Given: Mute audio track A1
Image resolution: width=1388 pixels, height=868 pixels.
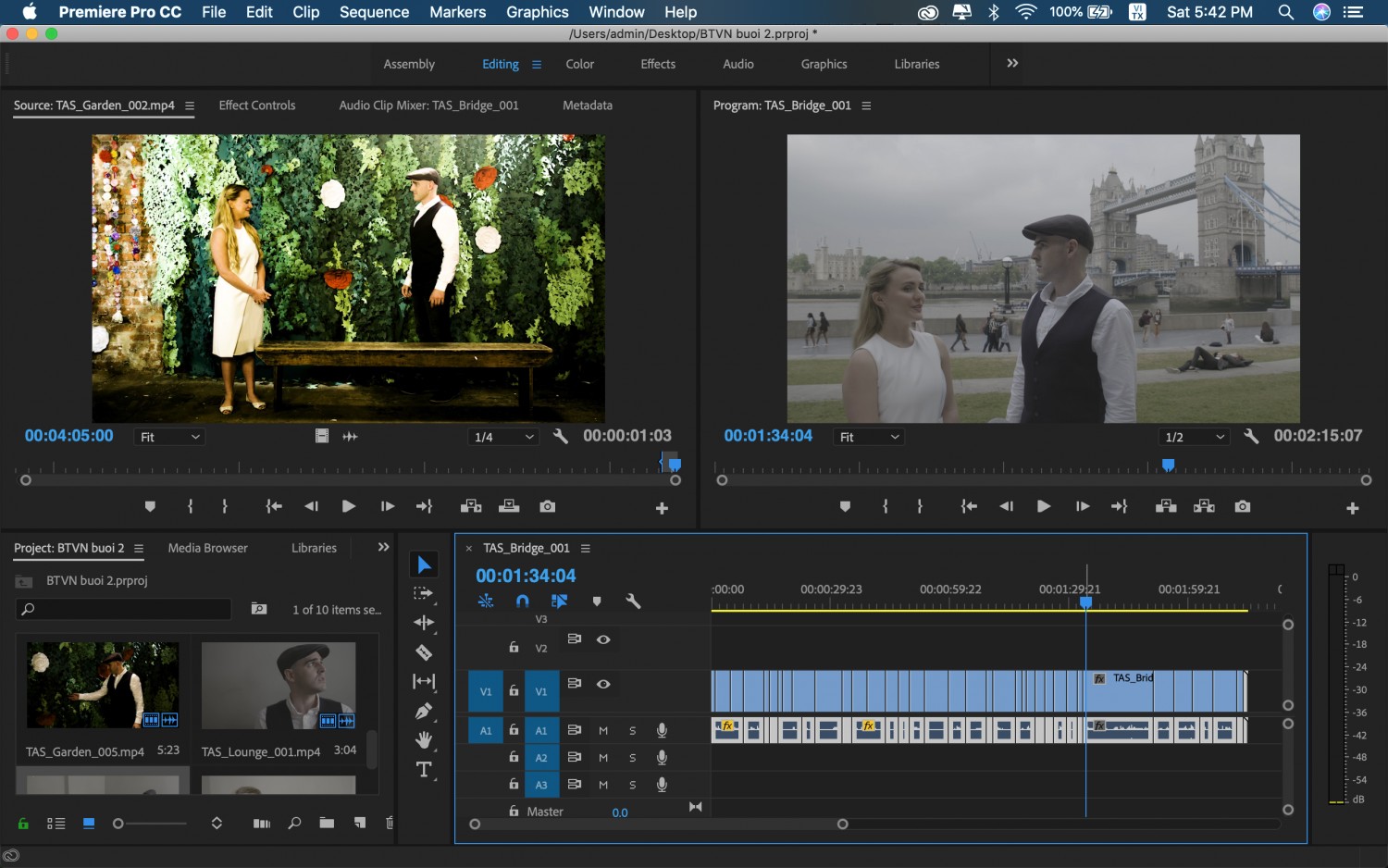Looking at the screenshot, I should click(603, 730).
